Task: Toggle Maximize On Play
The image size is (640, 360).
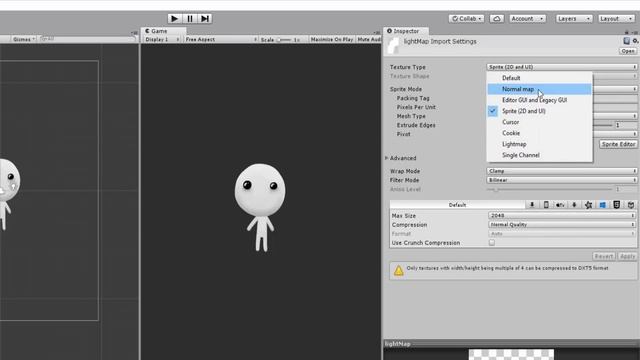Action: (332, 40)
